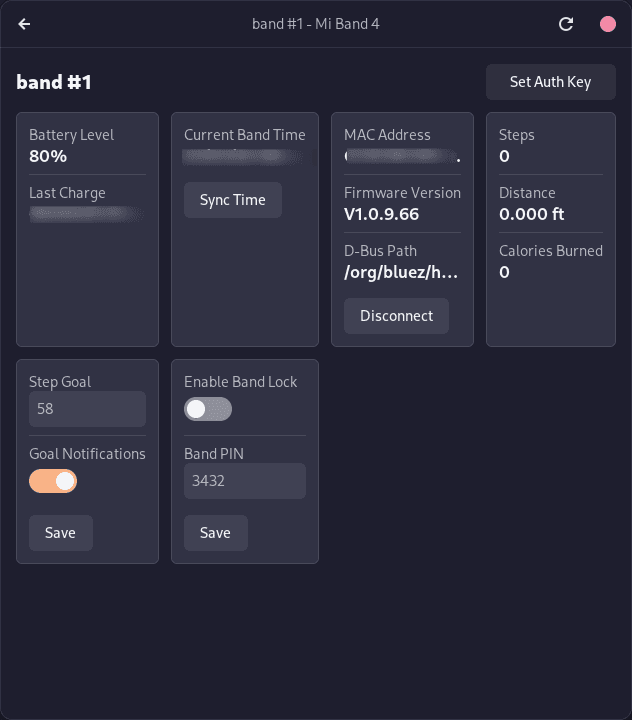Select the Firmware Version V1.0.9.66 text
The height and width of the screenshot is (720, 632).
[381, 214]
